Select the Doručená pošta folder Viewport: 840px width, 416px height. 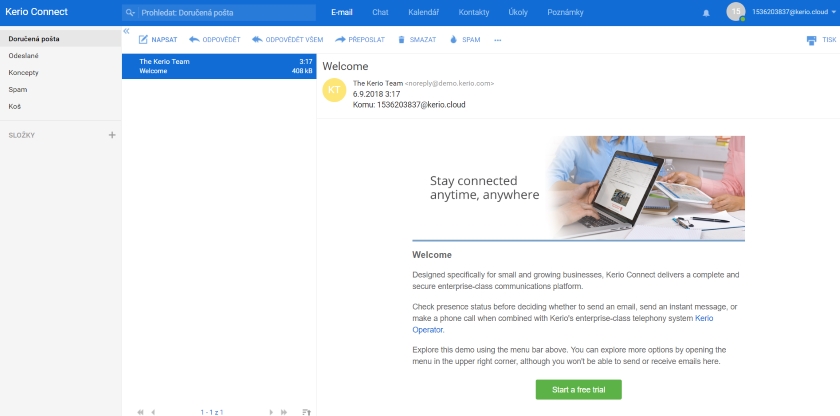(x=61, y=39)
